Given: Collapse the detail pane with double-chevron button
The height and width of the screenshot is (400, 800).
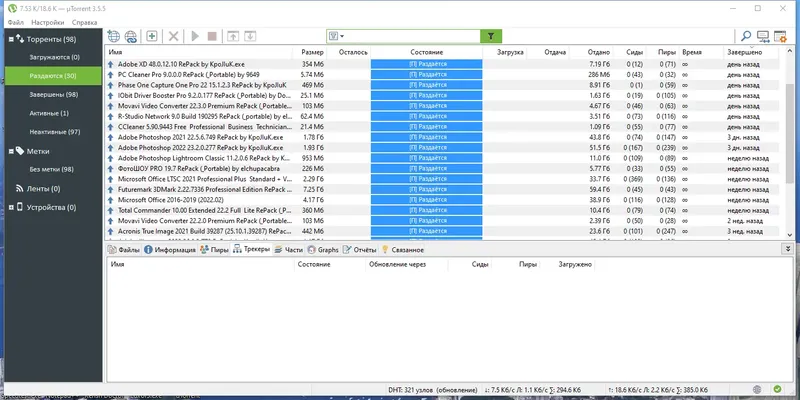Looking at the screenshot, I should [789, 248].
